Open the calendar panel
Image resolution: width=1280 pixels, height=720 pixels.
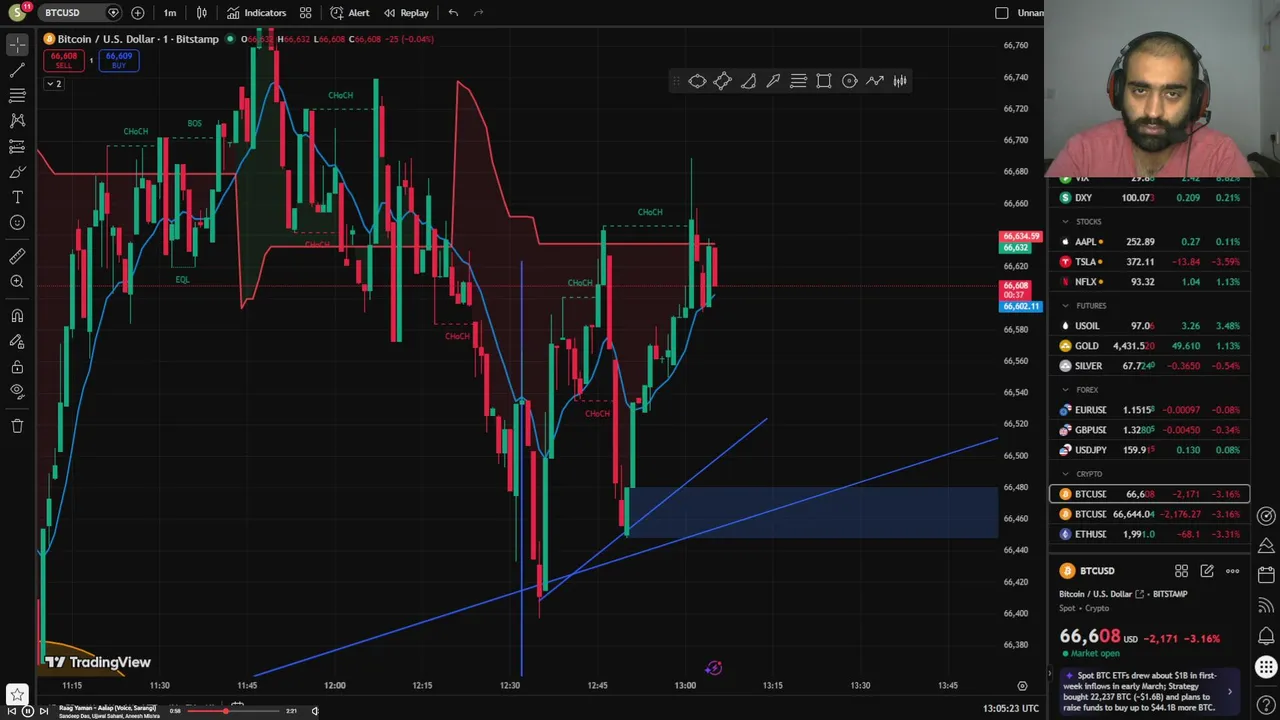[x=1266, y=575]
